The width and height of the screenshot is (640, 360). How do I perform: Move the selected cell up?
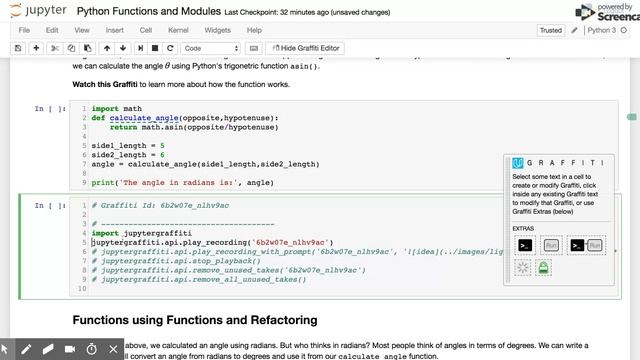point(107,48)
